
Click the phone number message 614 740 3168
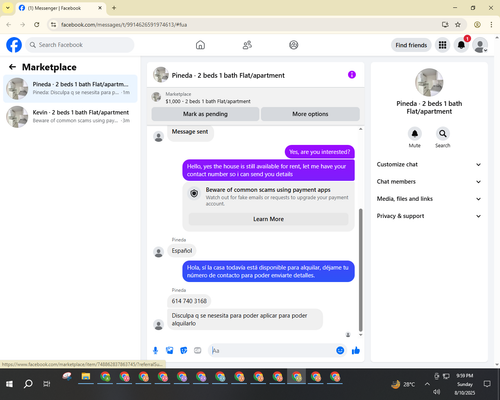pos(189,301)
